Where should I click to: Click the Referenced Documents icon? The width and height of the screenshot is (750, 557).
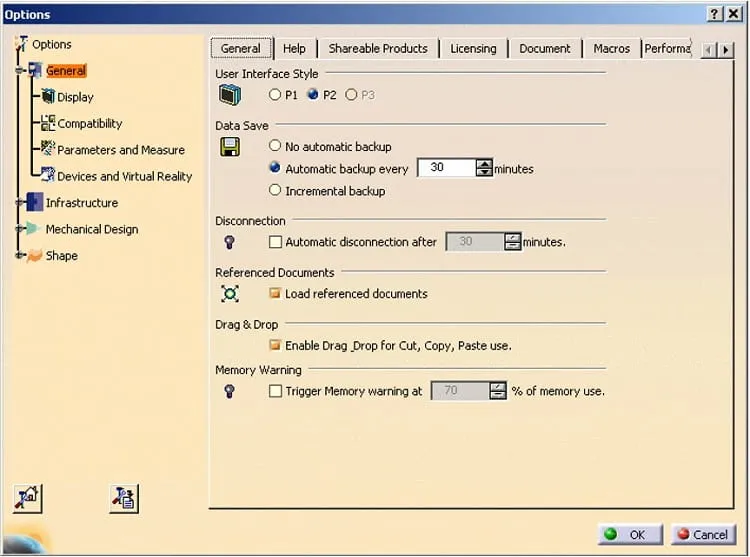(x=230, y=294)
